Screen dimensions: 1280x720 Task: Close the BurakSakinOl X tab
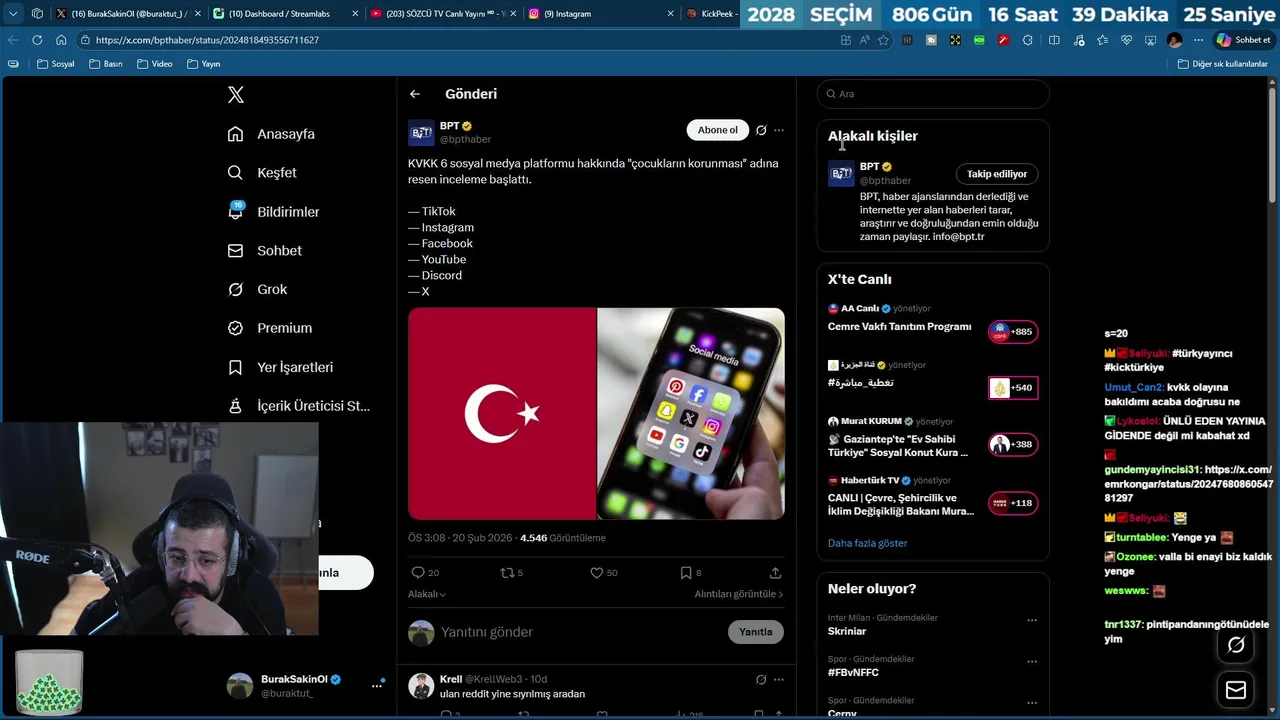(197, 14)
